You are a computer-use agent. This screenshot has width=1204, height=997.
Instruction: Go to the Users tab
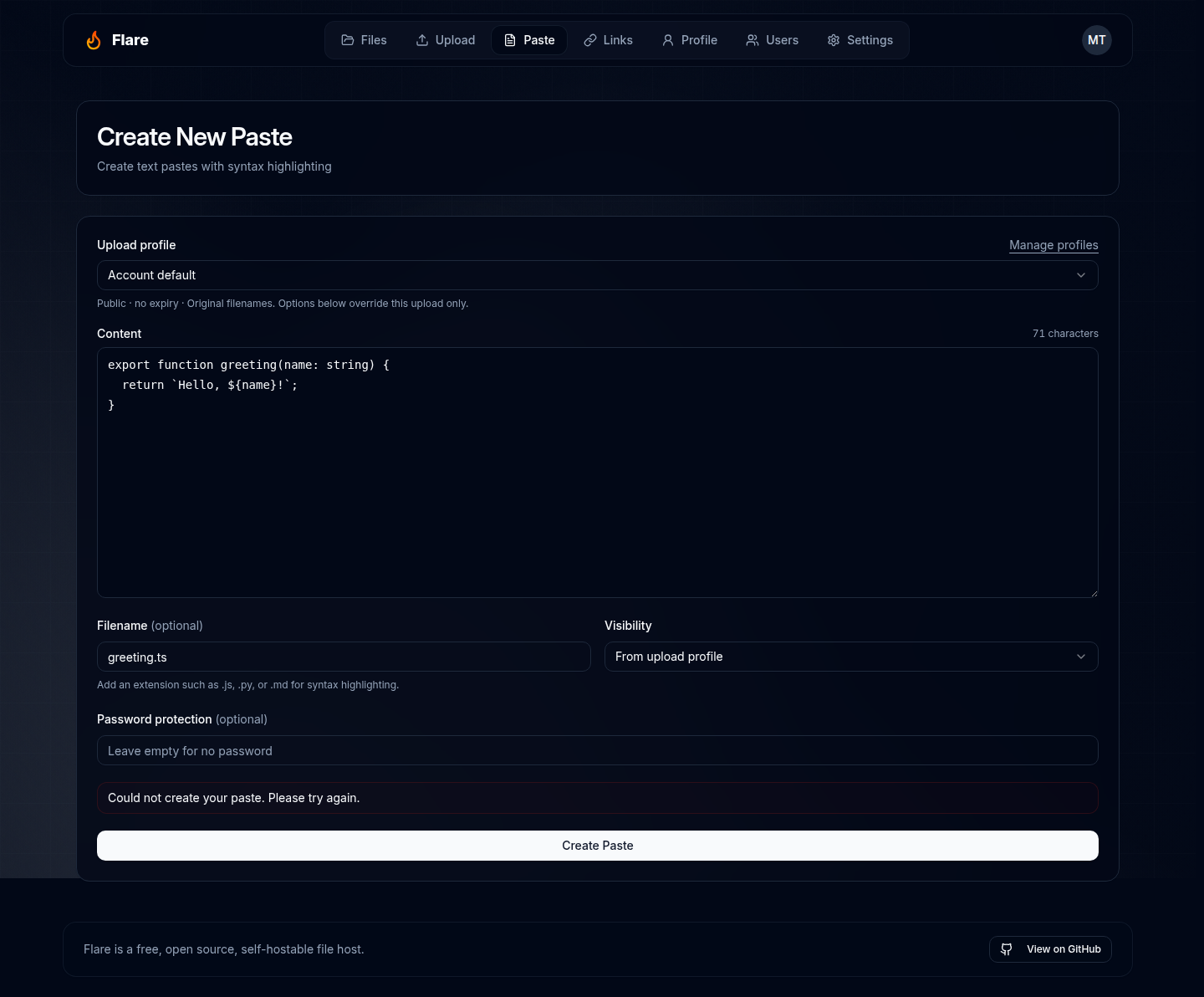click(772, 40)
